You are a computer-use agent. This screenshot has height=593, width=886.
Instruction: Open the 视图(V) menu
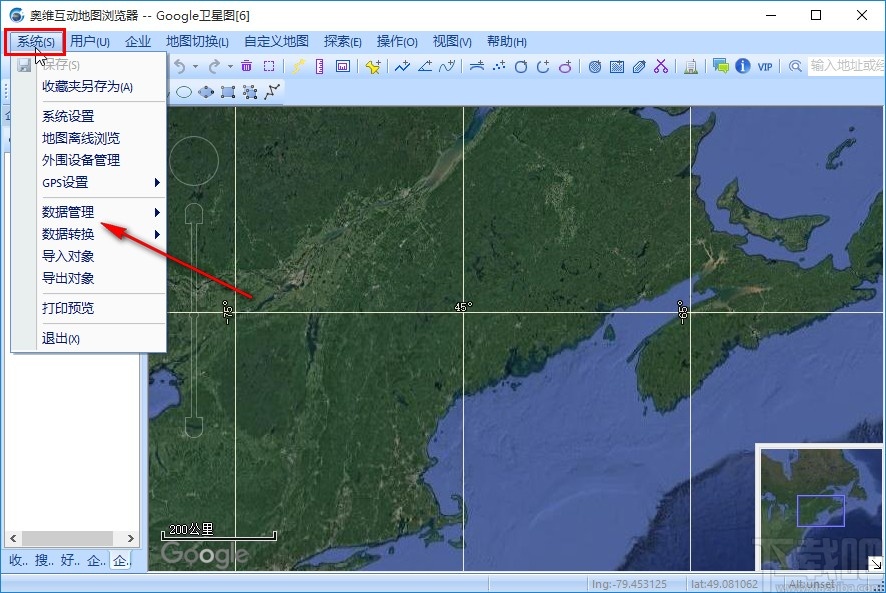tap(452, 42)
